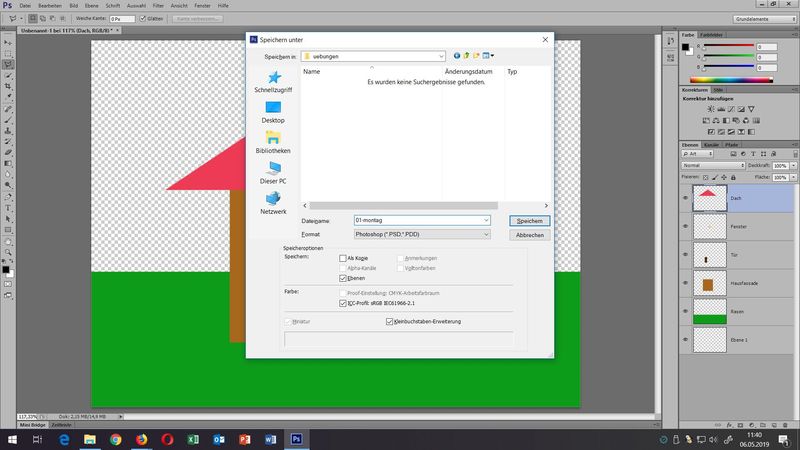Select the Horizontal Type tool

8,208
